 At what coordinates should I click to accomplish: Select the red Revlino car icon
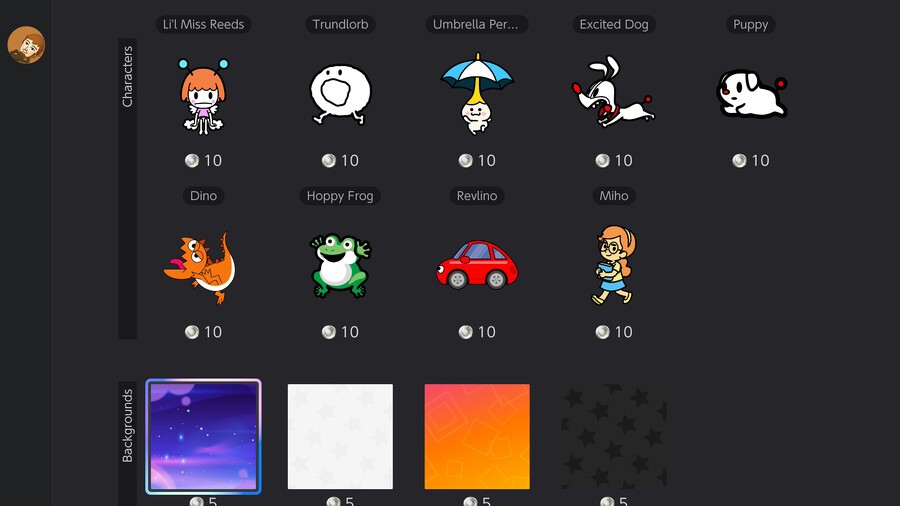(477, 264)
